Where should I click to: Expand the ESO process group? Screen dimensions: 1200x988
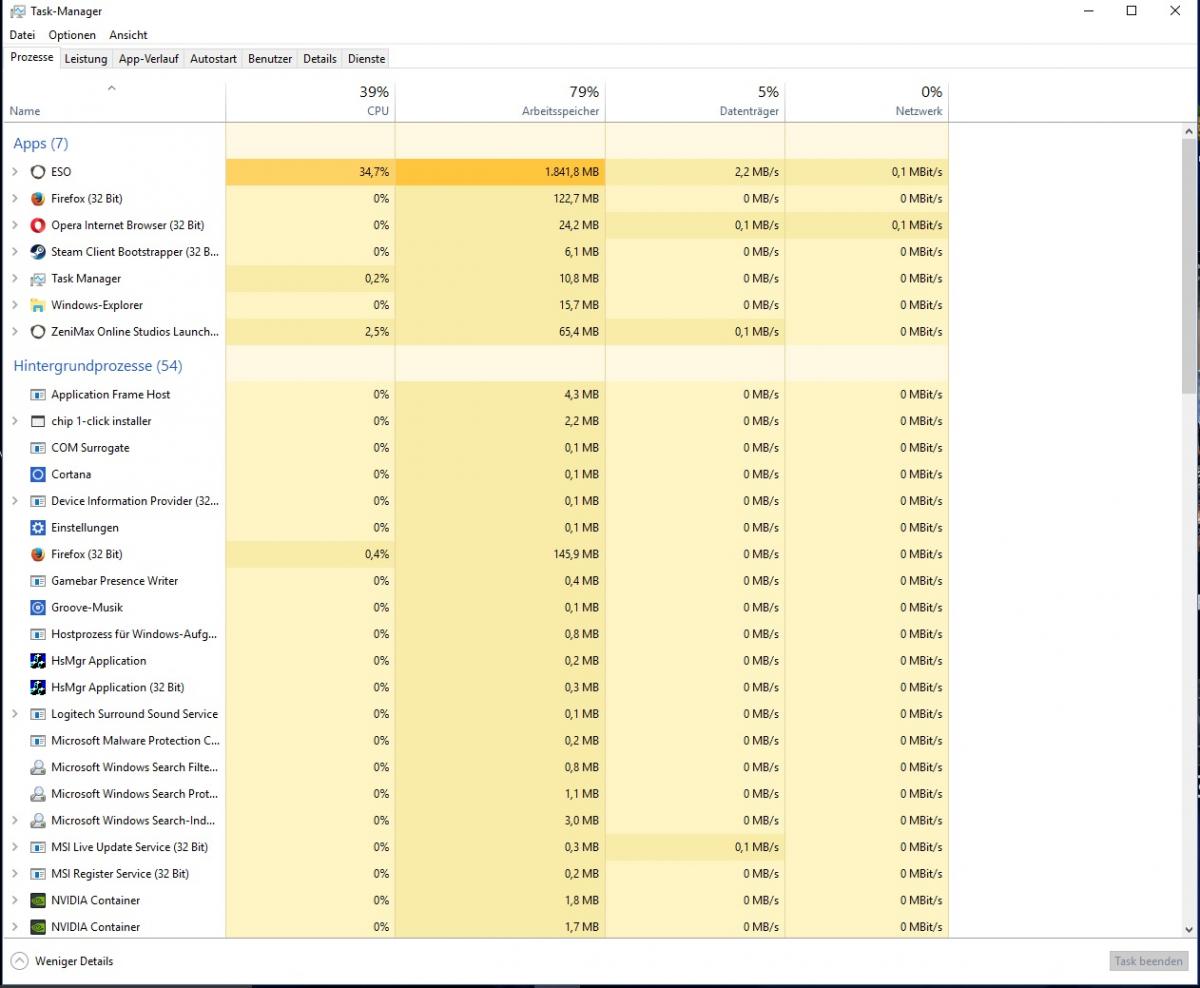coord(14,172)
